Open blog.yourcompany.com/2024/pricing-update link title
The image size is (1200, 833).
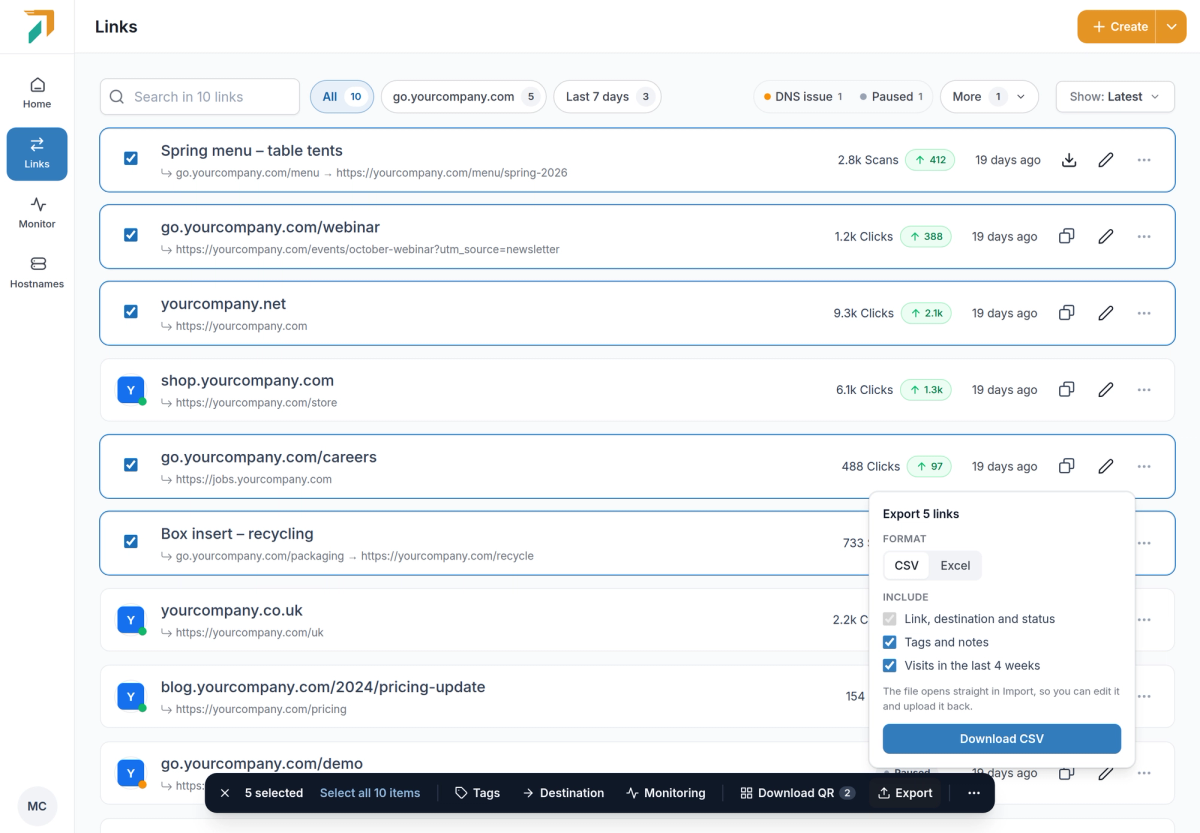(x=323, y=687)
